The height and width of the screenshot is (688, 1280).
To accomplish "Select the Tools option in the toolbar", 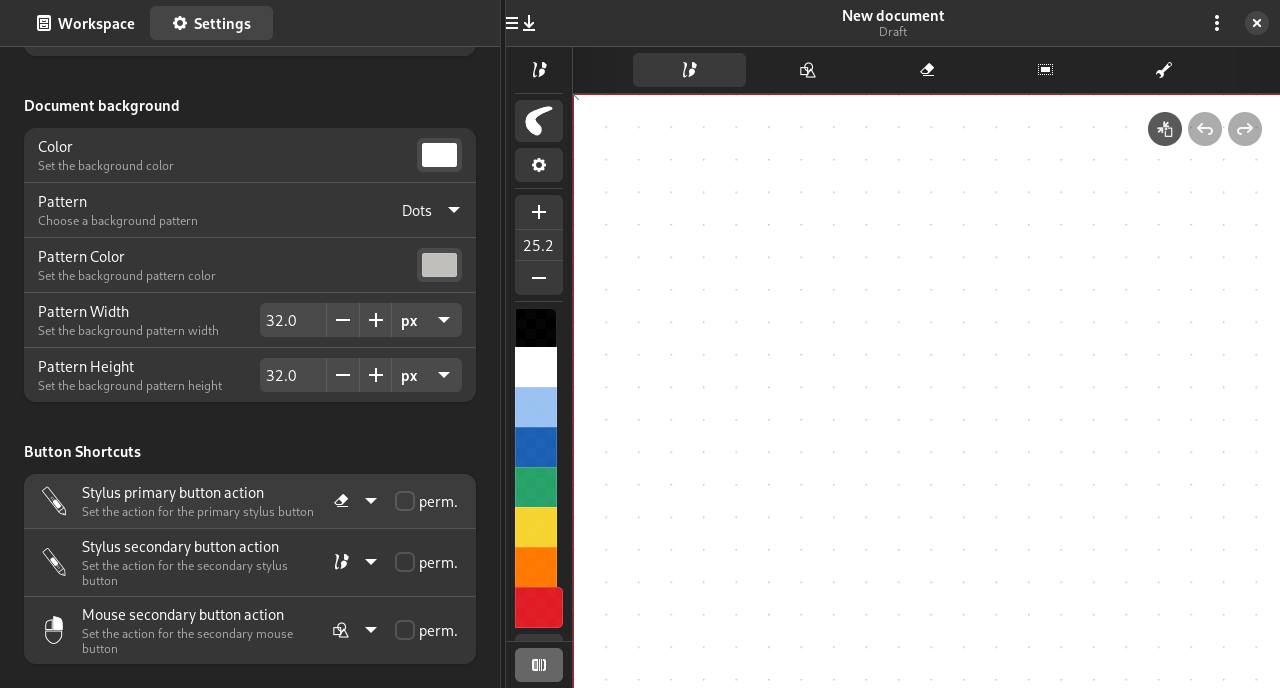I will tap(1163, 69).
